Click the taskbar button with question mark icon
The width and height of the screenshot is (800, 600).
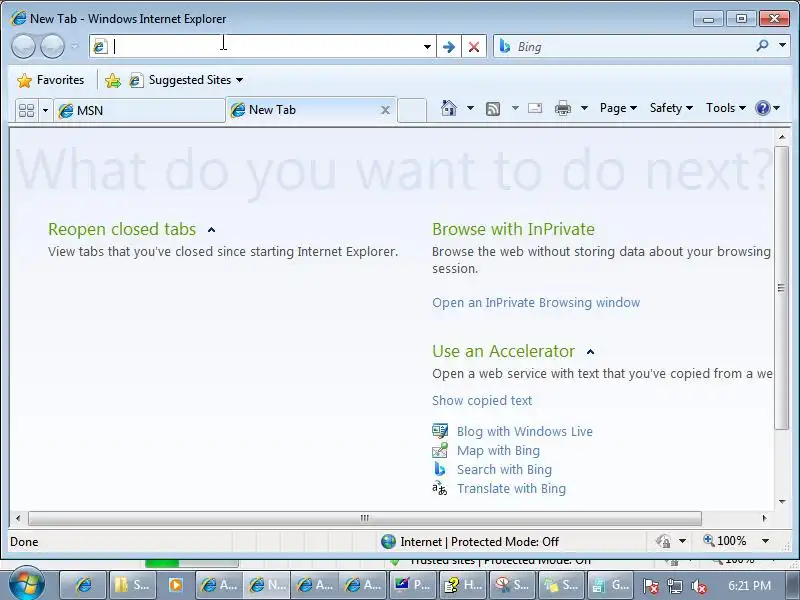pos(463,585)
